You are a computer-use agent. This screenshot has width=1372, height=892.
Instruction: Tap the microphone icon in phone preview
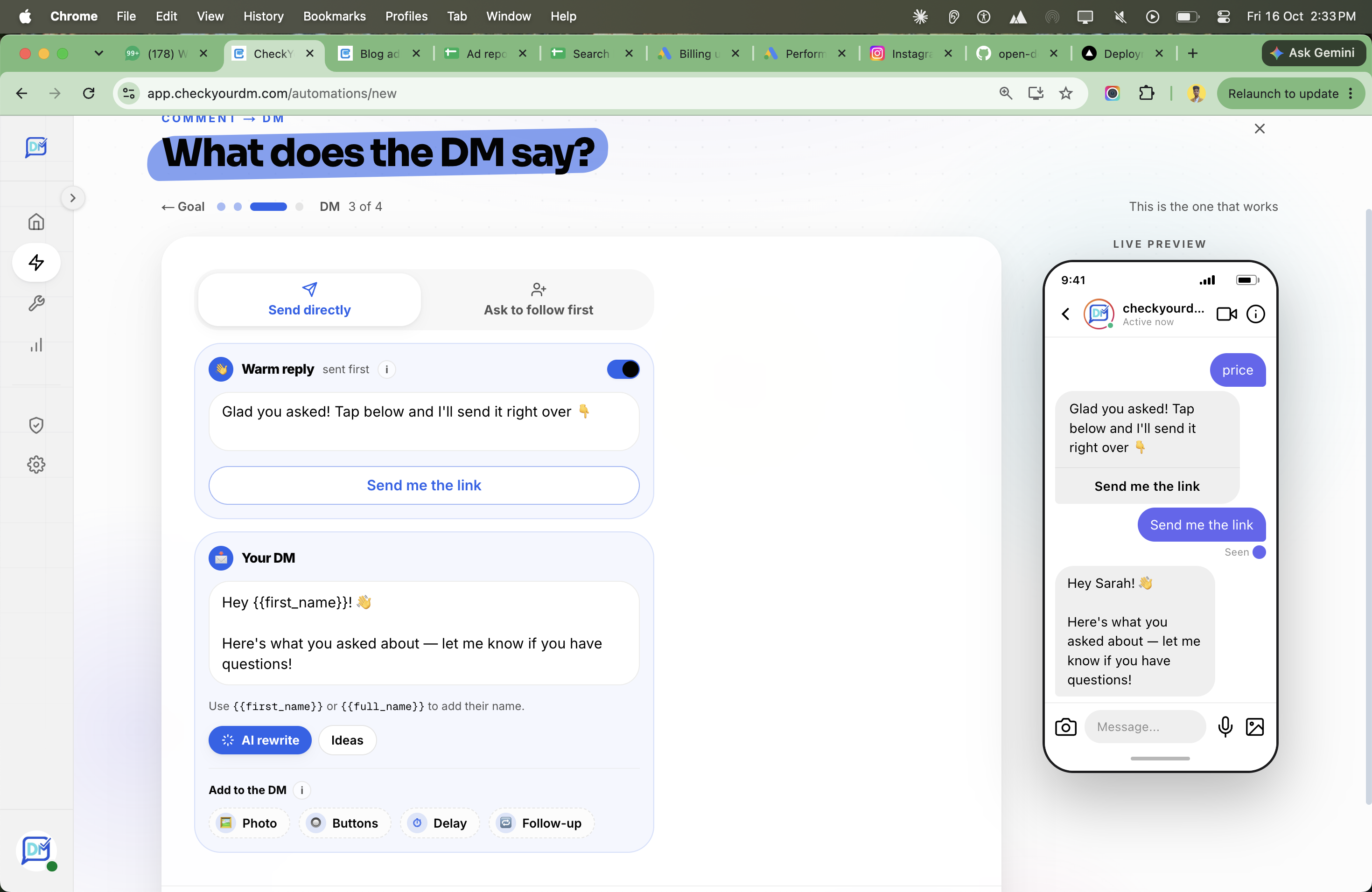(x=1225, y=727)
